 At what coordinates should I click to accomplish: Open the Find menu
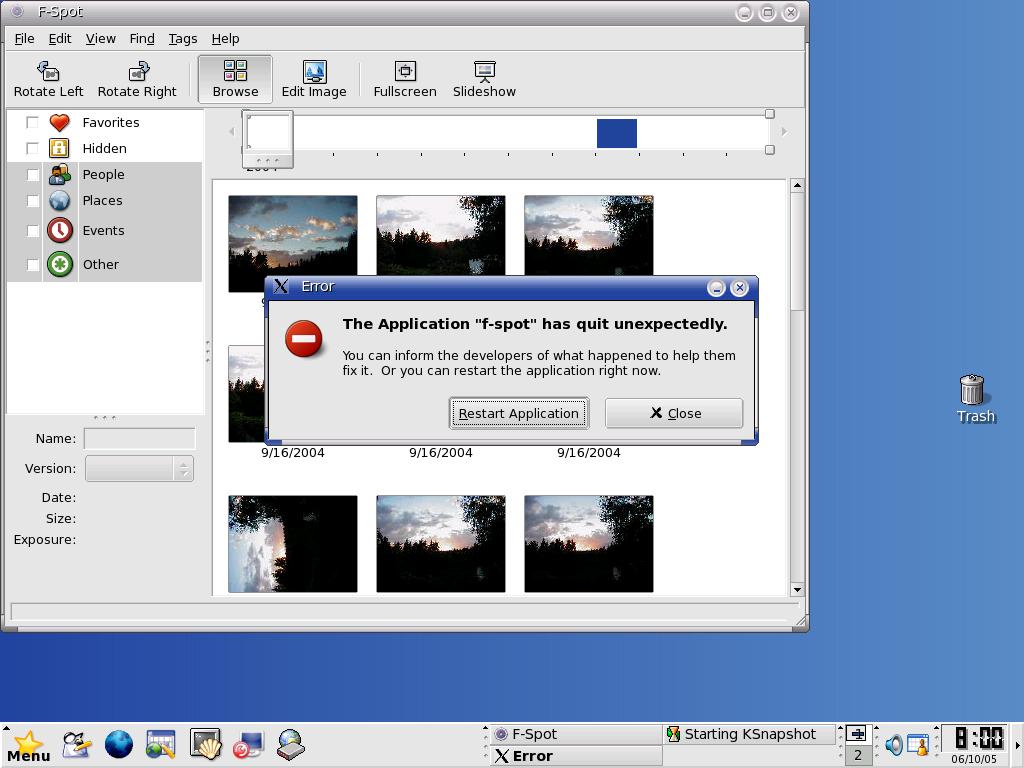(x=142, y=38)
